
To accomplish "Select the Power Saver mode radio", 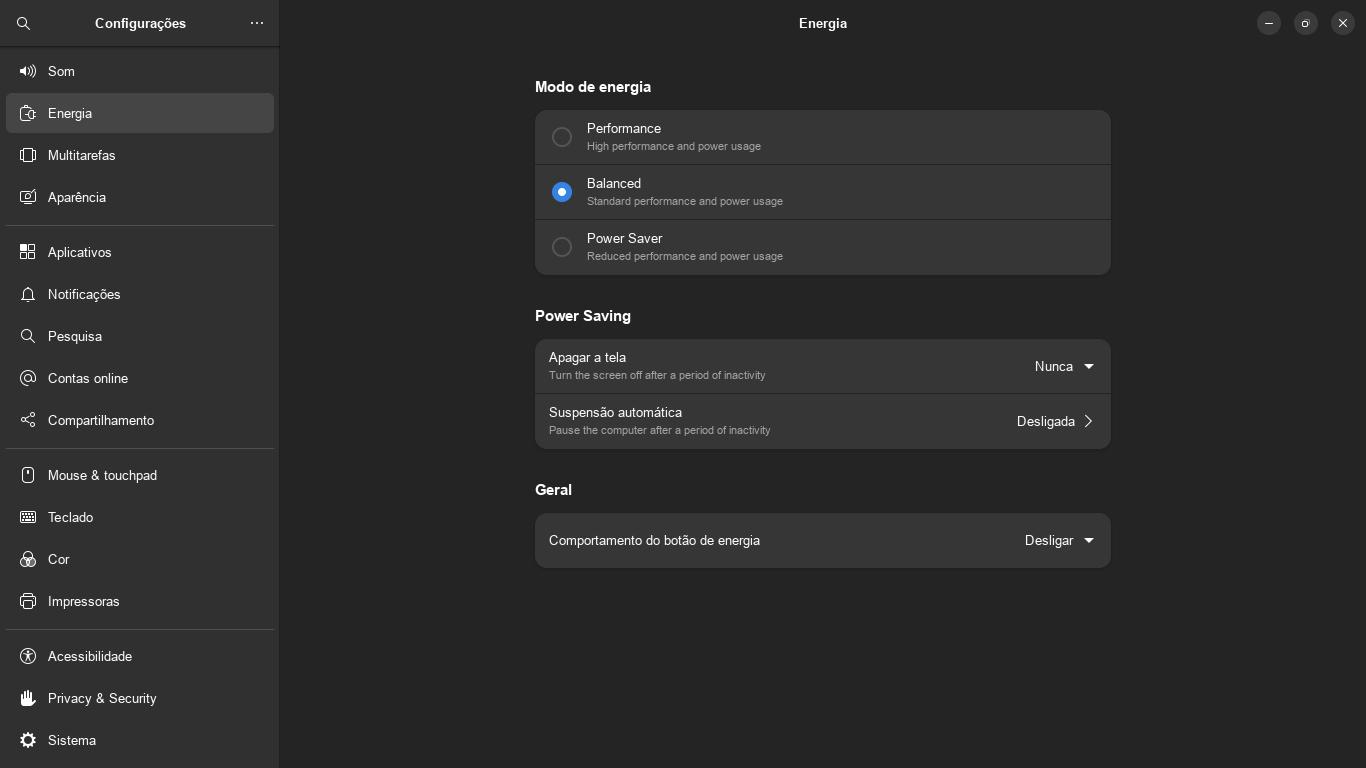I will coord(562,247).
